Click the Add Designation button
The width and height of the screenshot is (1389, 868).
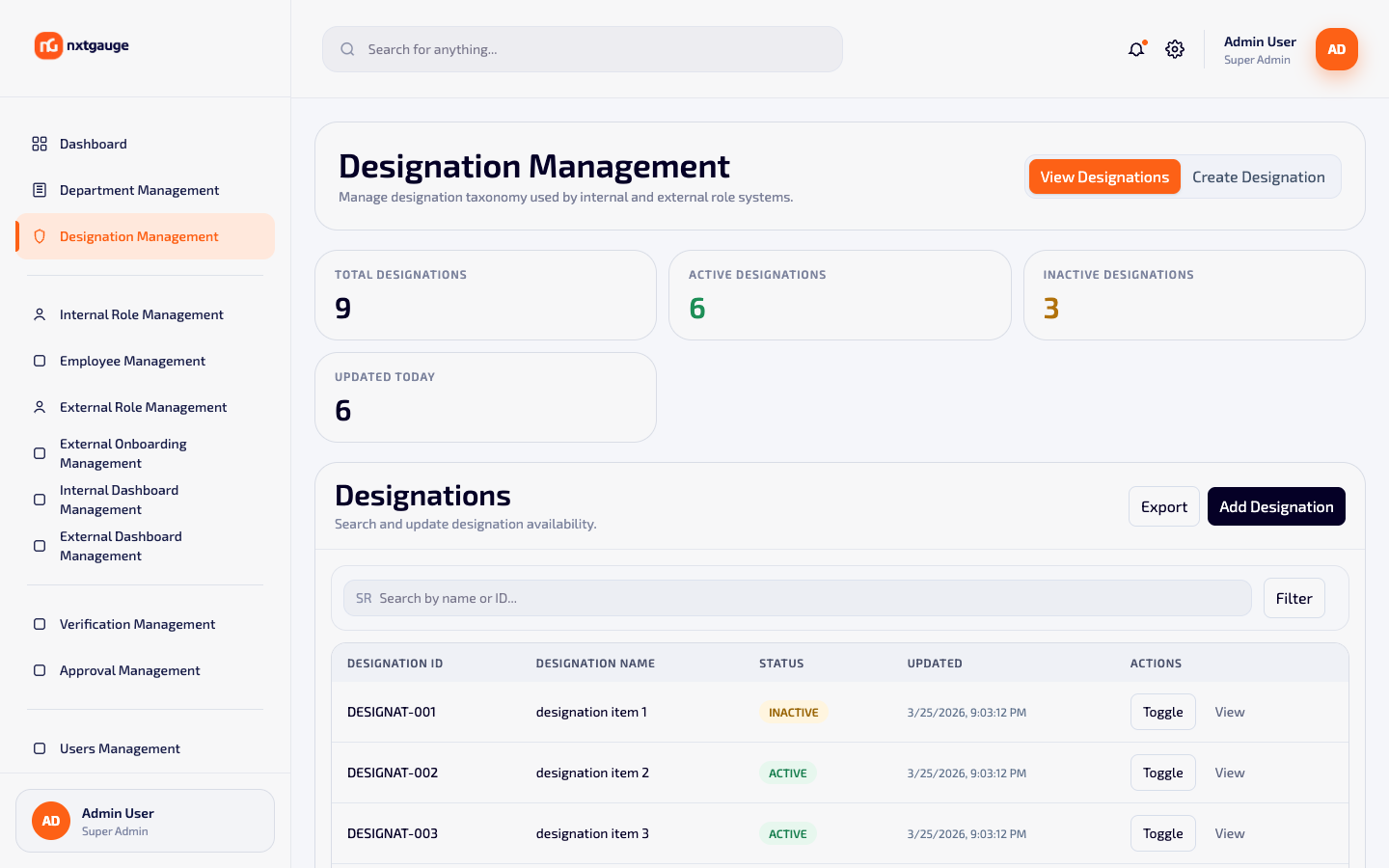[x=1276, y=506]
